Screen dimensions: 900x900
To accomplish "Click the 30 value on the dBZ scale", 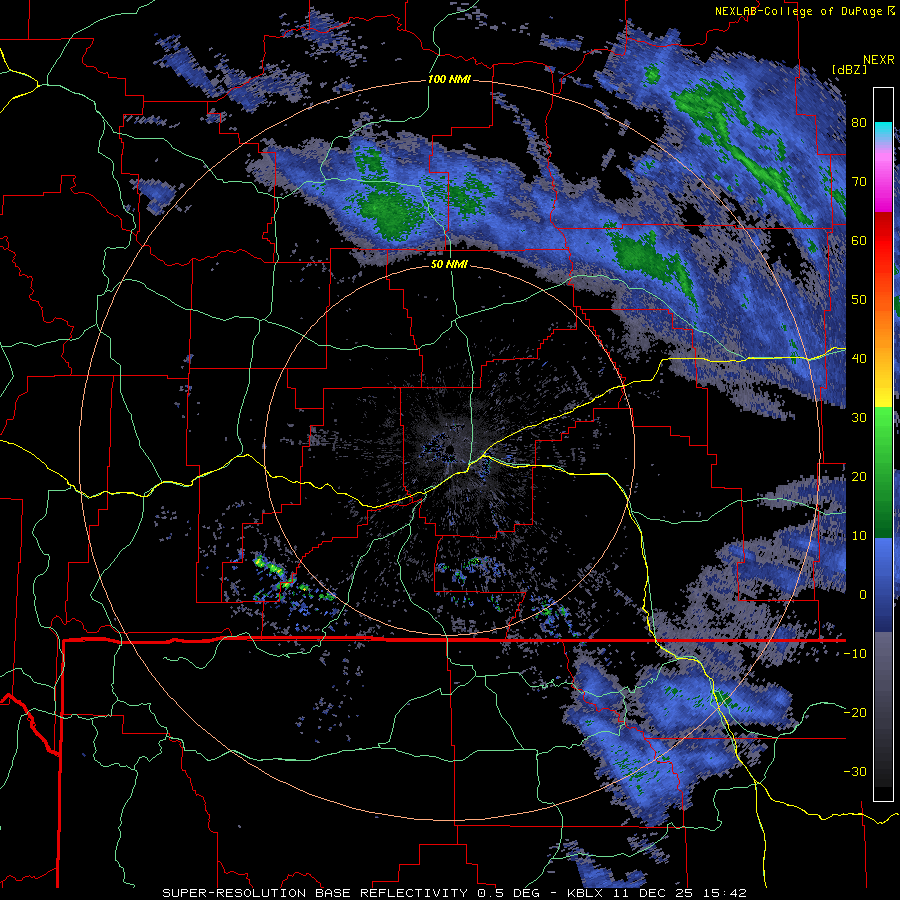I will coord(859,418).
